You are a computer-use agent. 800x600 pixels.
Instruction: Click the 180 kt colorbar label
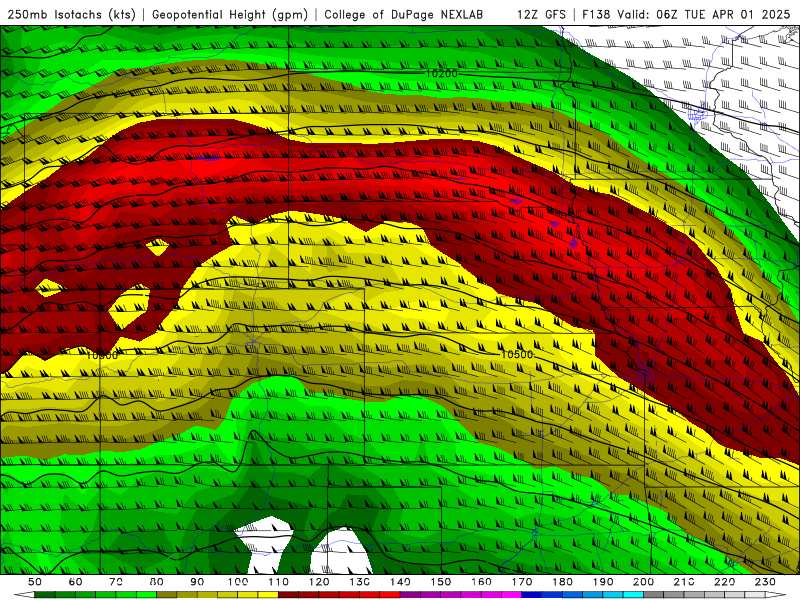562,582
